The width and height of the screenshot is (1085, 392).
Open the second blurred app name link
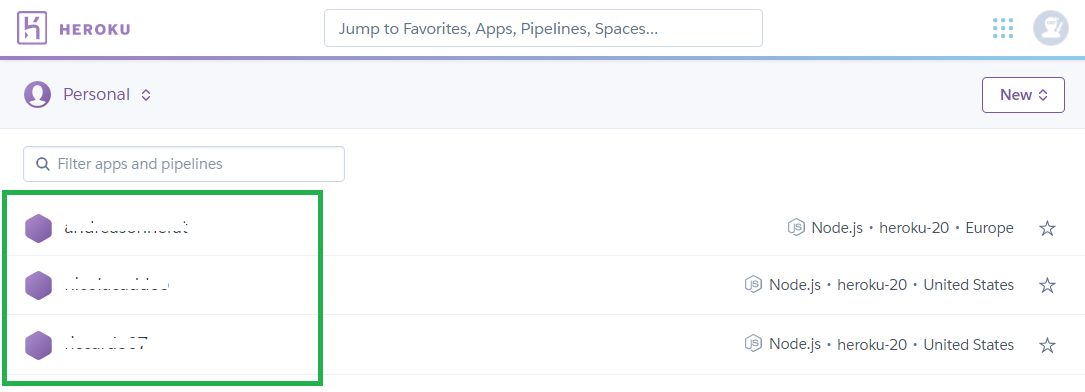click(x=117, y=285)
